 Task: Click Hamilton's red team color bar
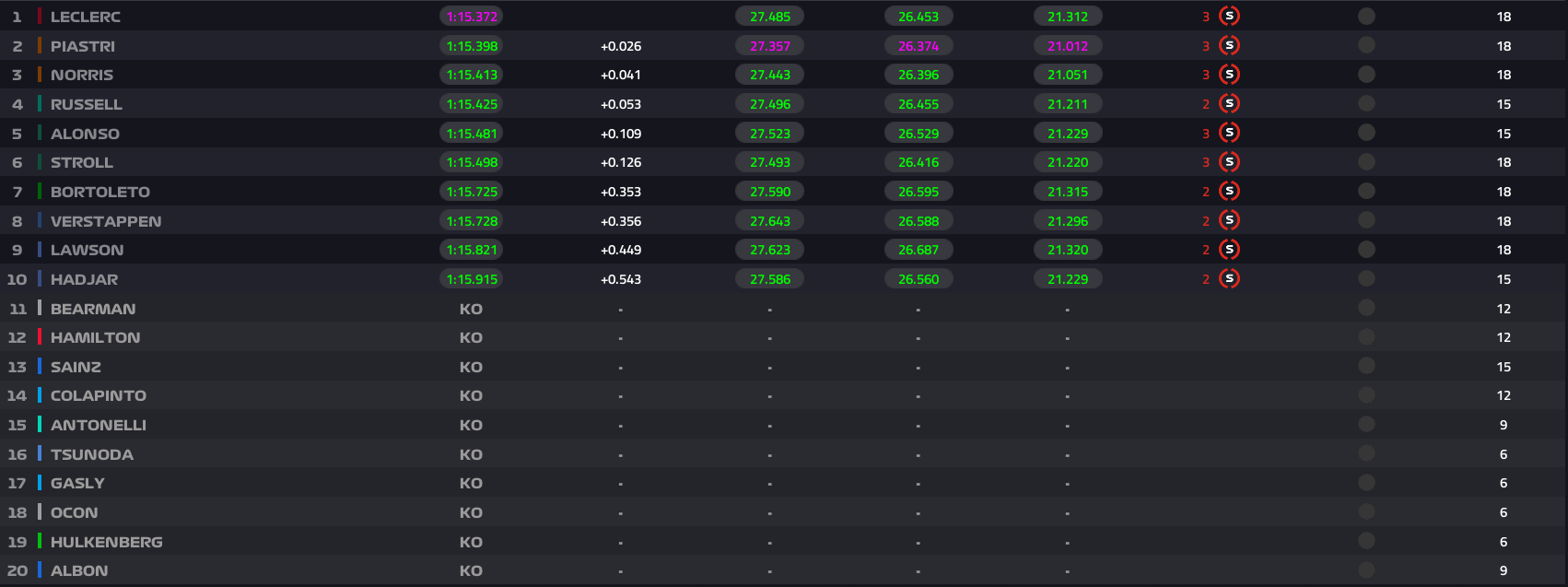pyautogui.click(x=40, y=337)
